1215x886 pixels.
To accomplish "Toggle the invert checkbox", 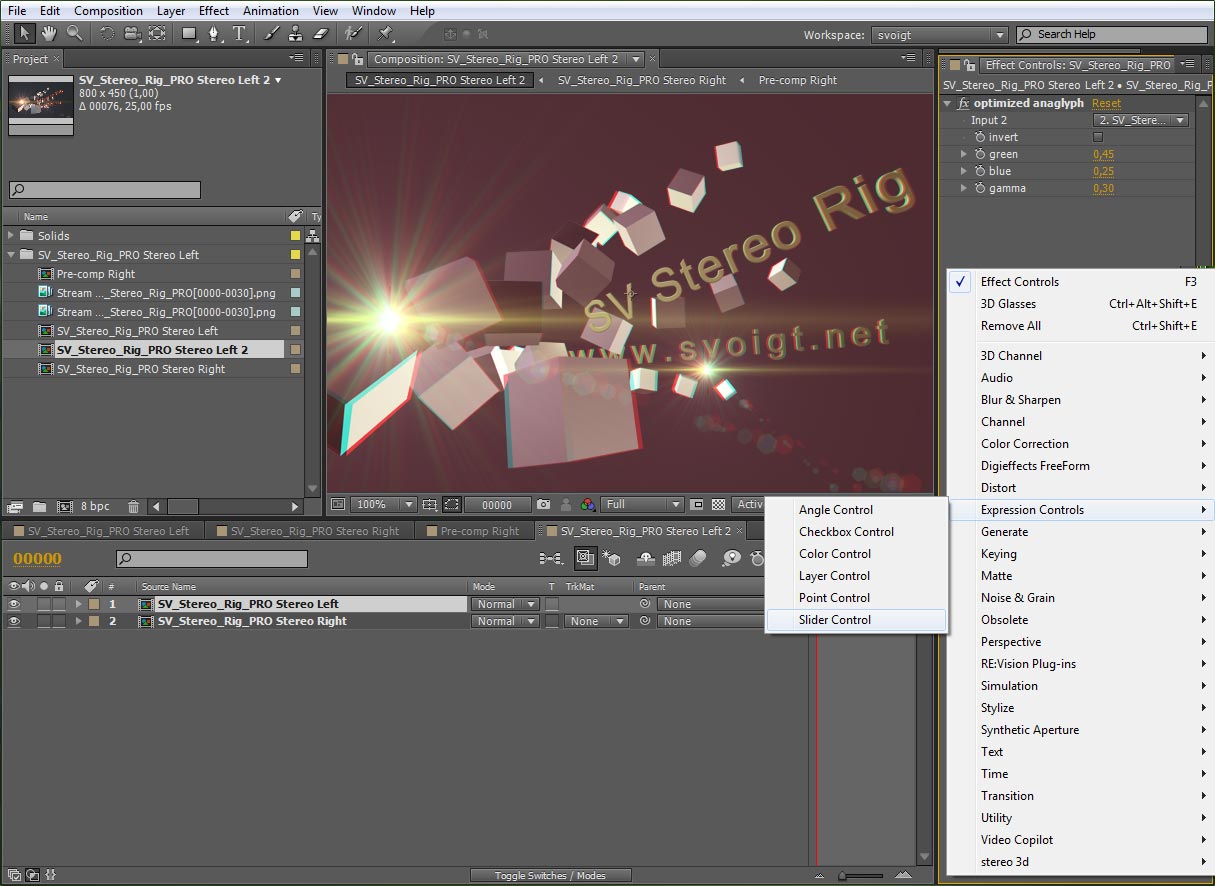I will [x=1098, y=137].
